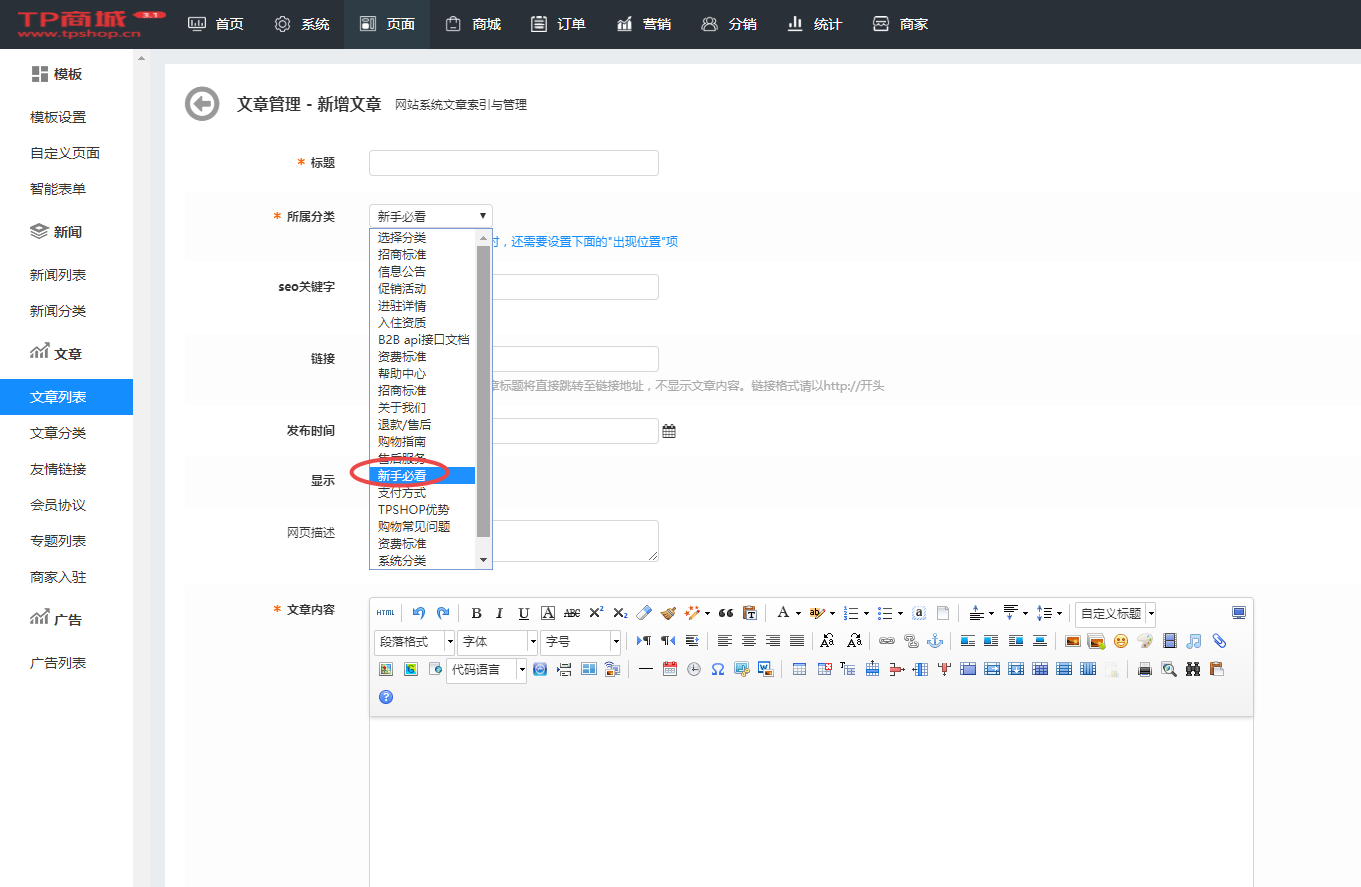Insert a special character with the Omega icon
The image size is (1361, 887).
(717, 669)
